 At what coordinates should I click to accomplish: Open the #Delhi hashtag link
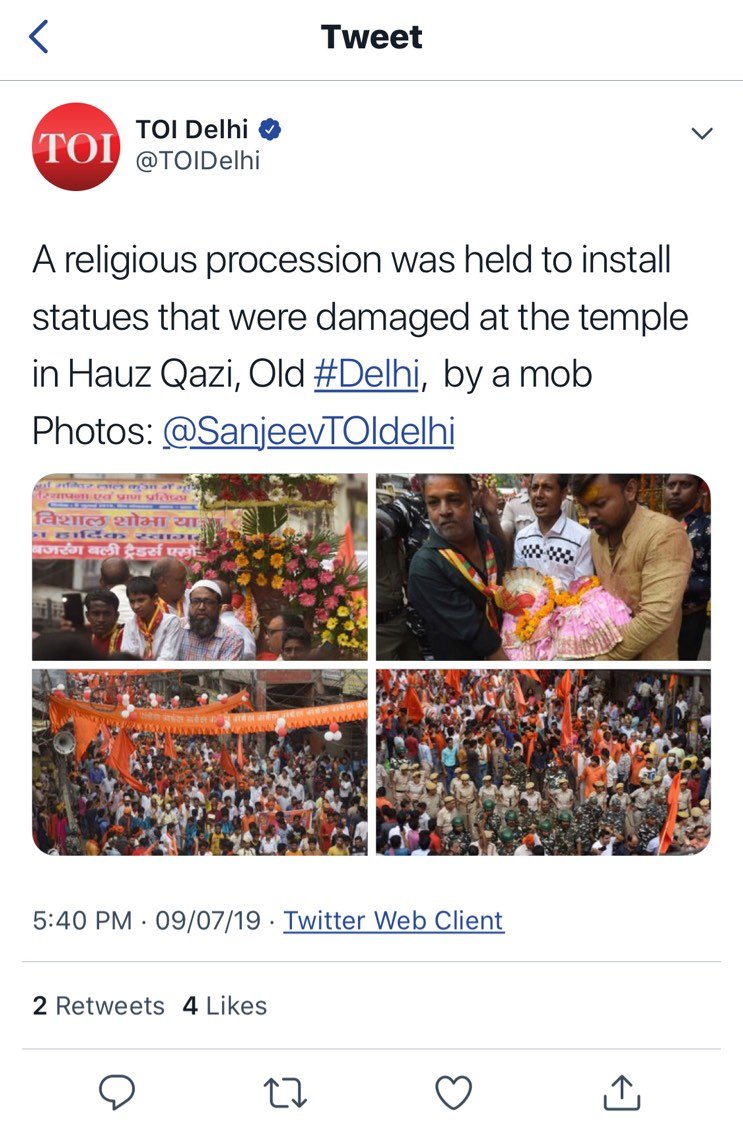366,375
